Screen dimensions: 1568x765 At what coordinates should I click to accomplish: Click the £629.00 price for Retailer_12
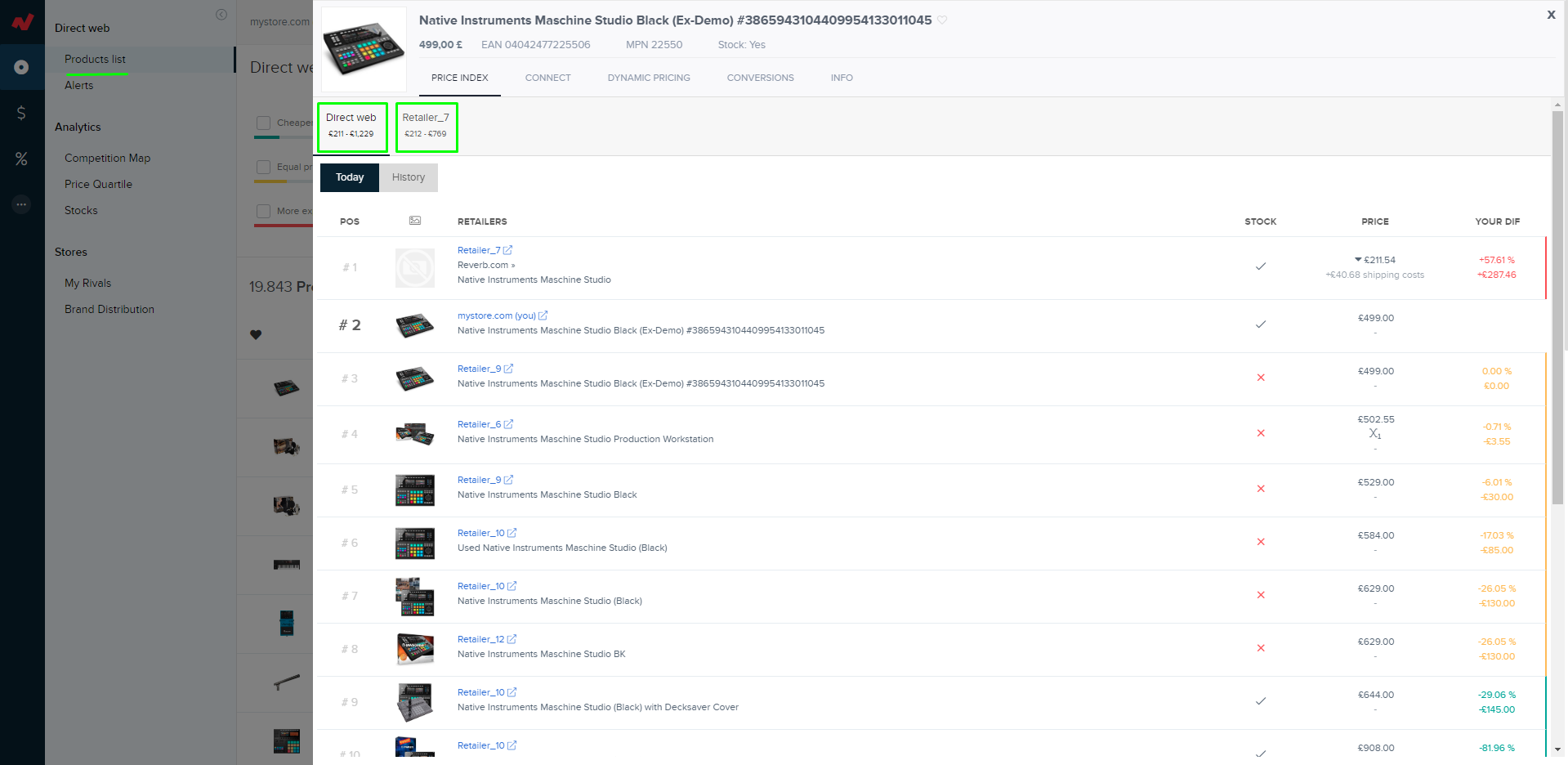coord(1376,642)
